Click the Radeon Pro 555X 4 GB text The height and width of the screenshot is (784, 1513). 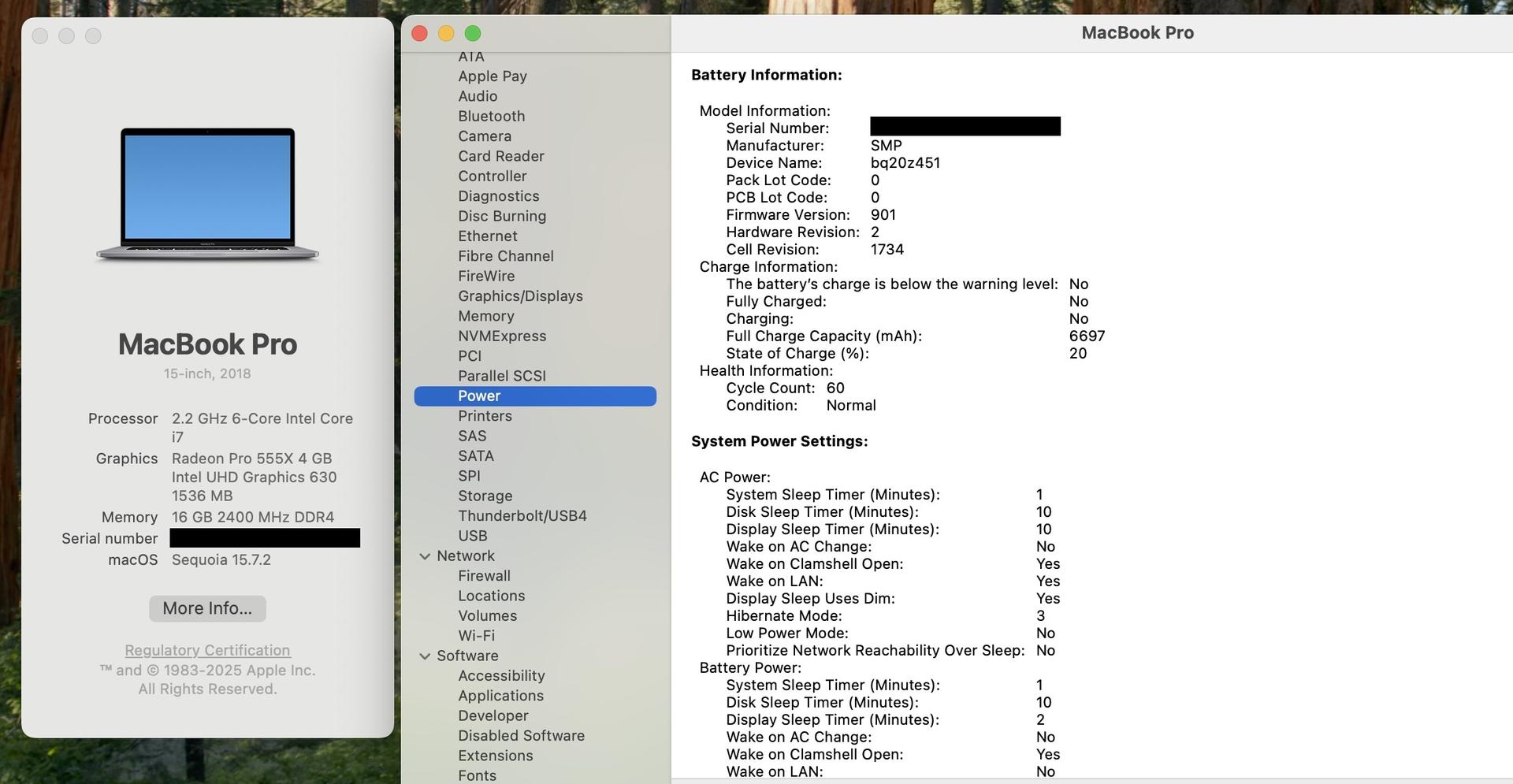(252, 459)
